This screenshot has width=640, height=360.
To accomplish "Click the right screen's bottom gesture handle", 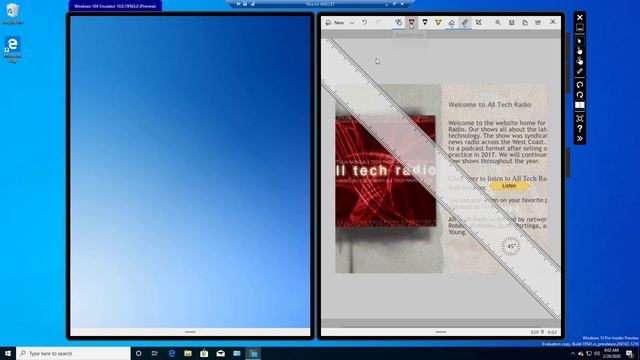I will point(441,332).
